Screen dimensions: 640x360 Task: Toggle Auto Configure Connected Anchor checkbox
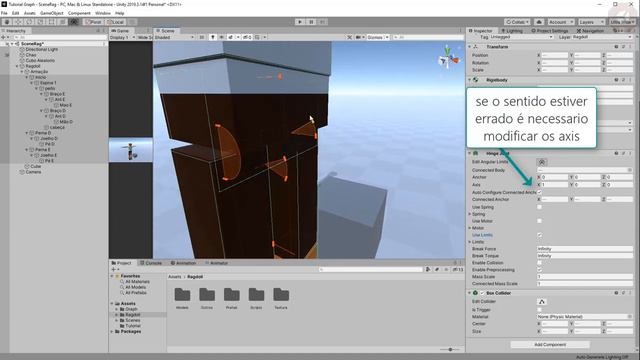click(539, 192)
